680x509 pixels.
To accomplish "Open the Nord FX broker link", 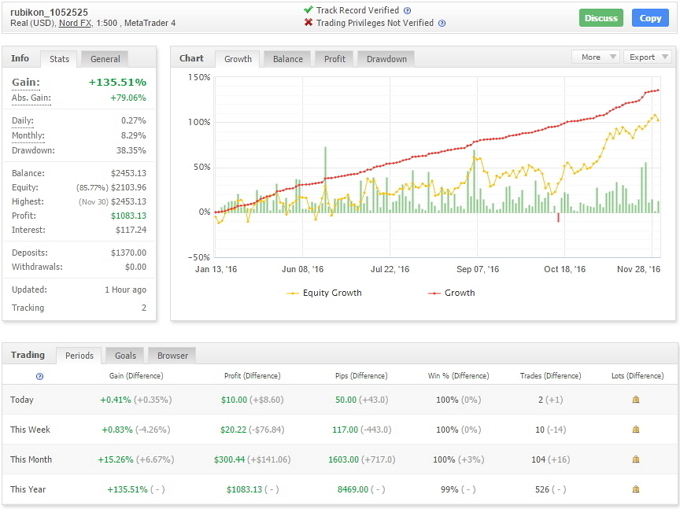I will click(x=75, y=23).
